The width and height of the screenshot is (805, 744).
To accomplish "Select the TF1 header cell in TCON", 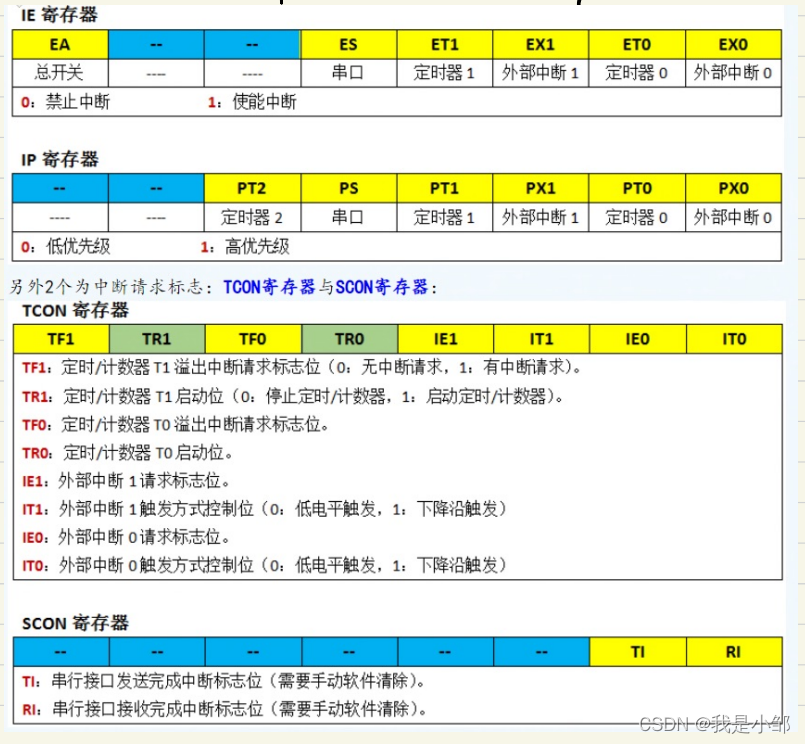I will (61, 339).
